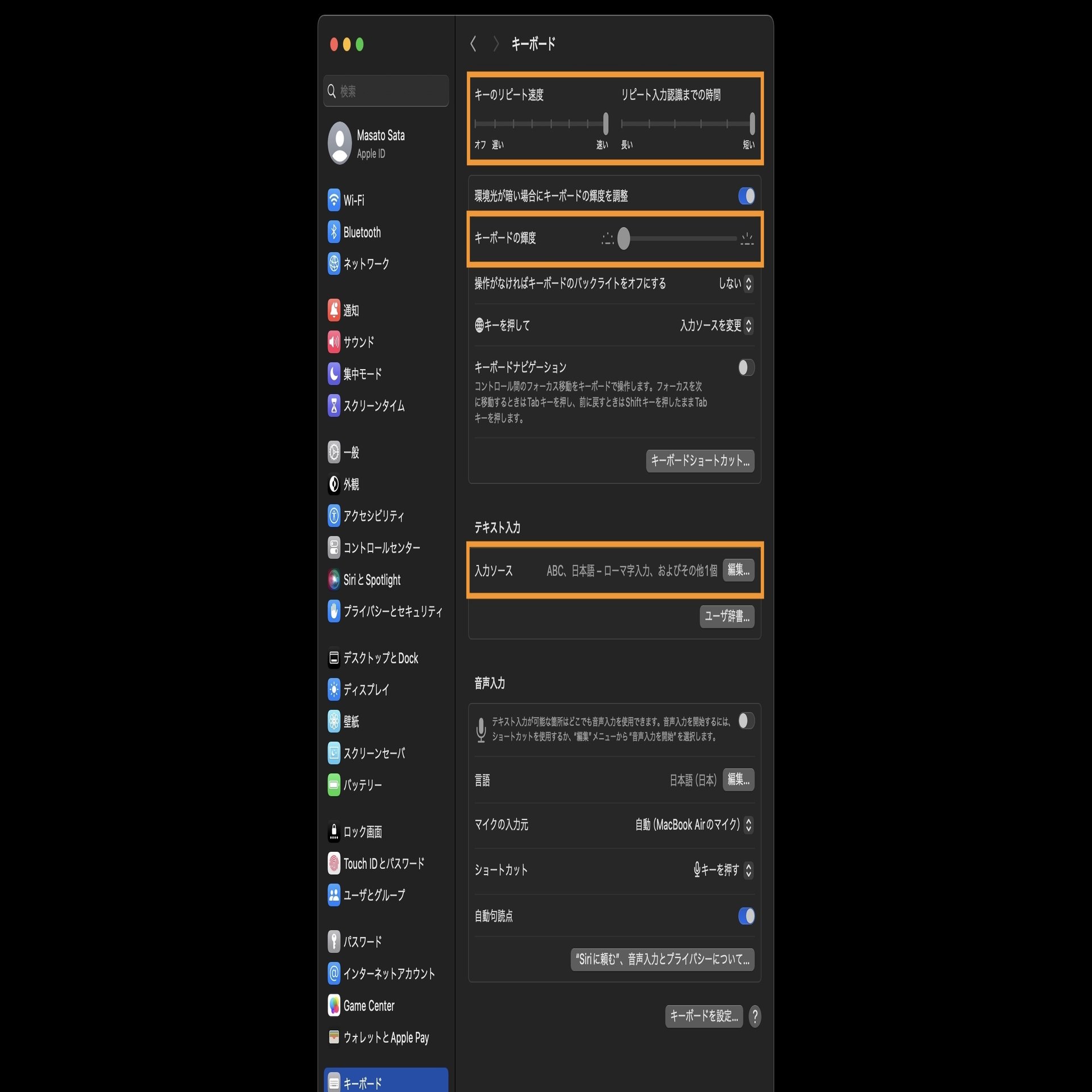The image size is (1092, 1092).
Task: Open the スクリーンタイム hourglass icon
Action: [x=334, y=405]
